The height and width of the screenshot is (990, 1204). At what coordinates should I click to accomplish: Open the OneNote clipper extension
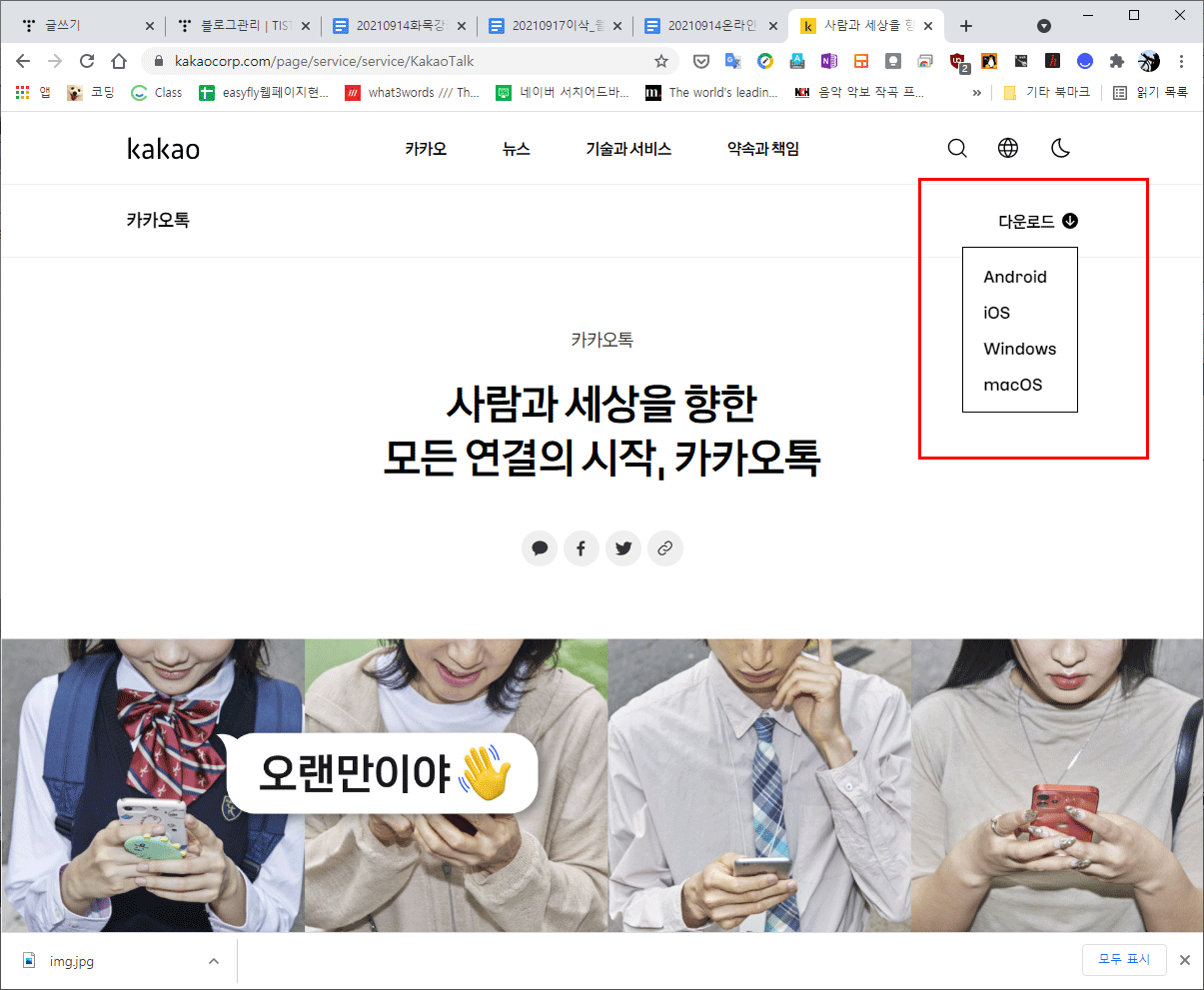pyautogui.click(x=829, y=61)
